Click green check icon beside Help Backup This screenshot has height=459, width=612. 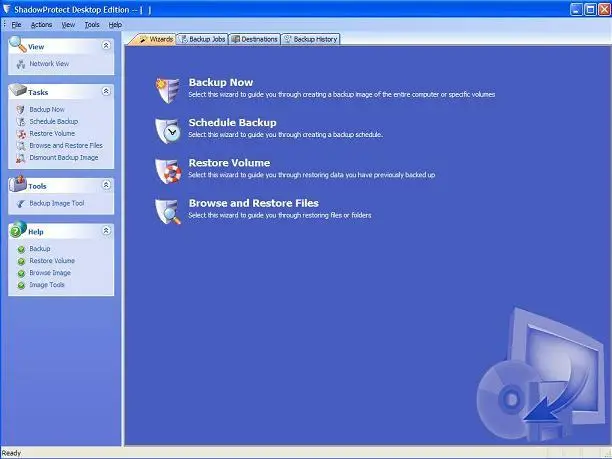(21, 249)
